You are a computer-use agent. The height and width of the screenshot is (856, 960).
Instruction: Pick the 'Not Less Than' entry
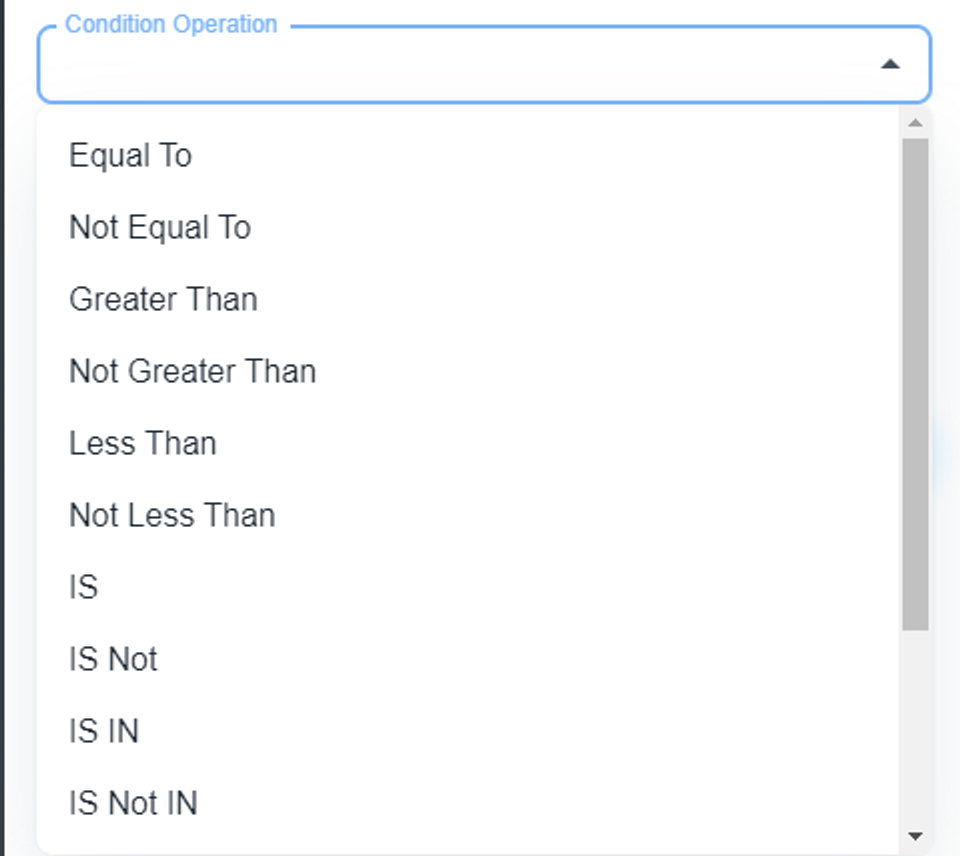coord(172,516)
